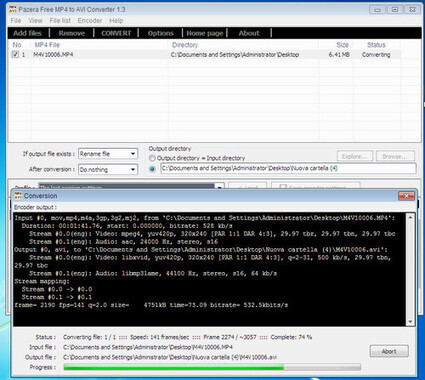Click CONVERT in the toolbar

click(x=116, y=33)
